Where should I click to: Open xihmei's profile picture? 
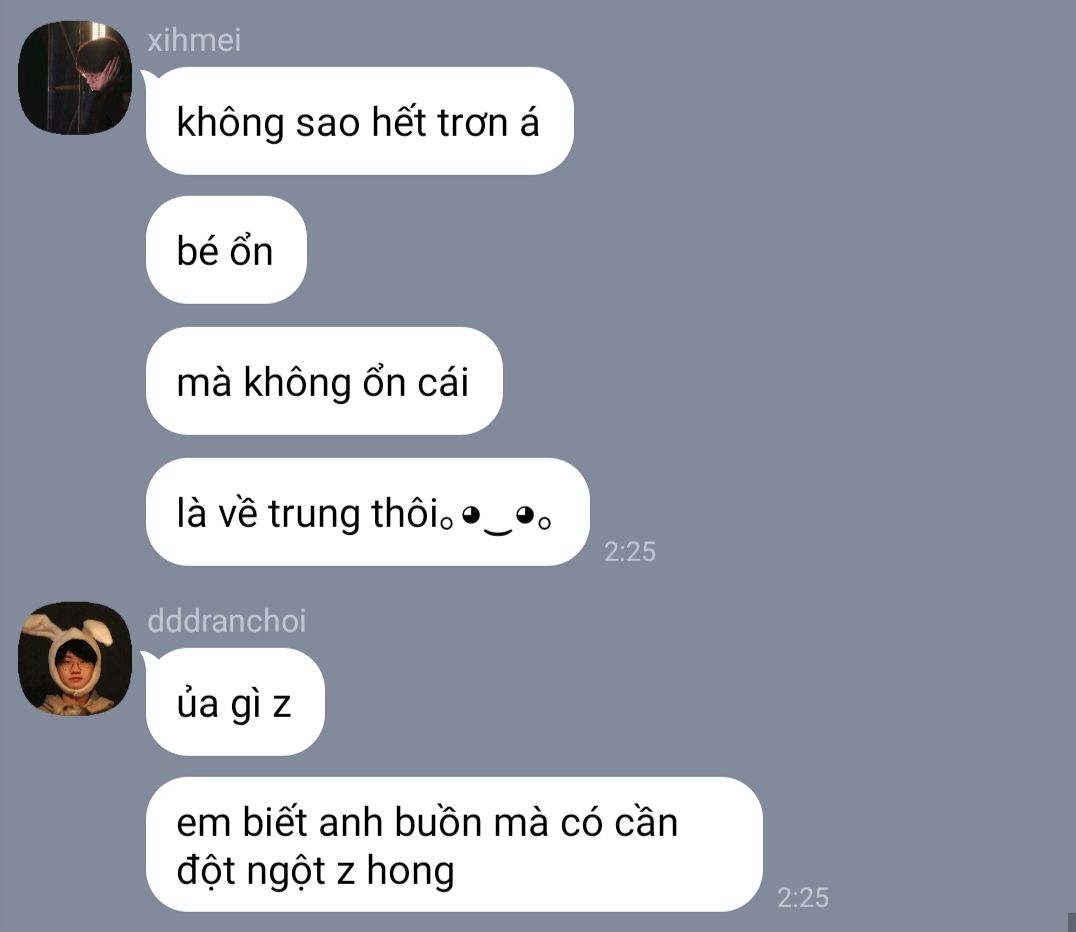coord(75,78)
